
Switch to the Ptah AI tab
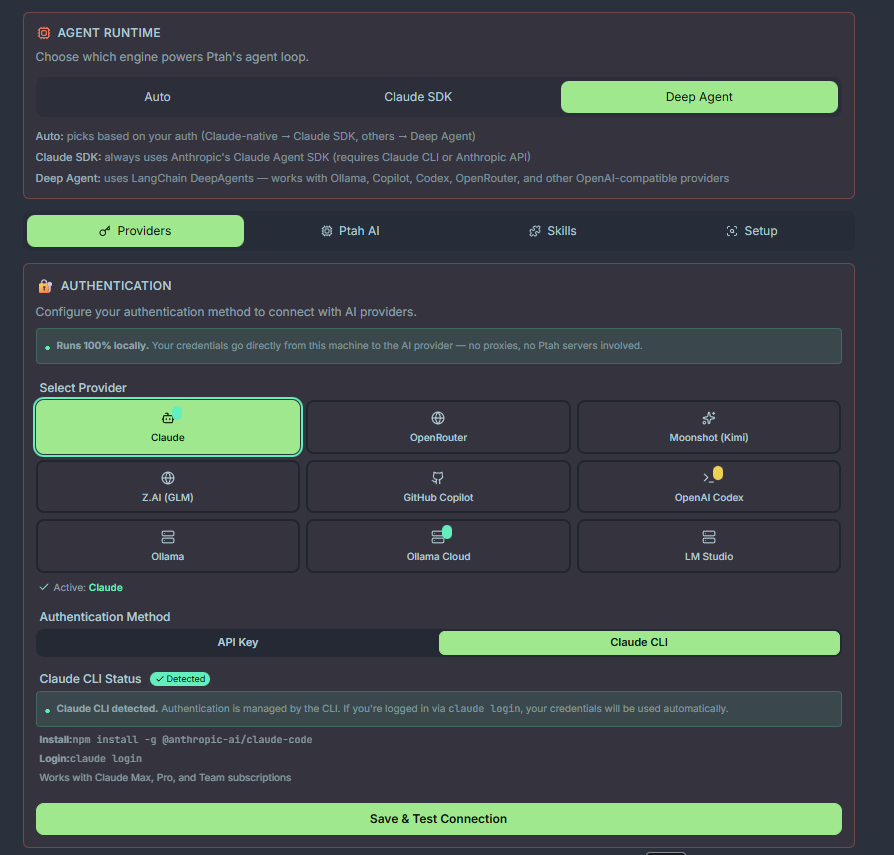[350, 231]
